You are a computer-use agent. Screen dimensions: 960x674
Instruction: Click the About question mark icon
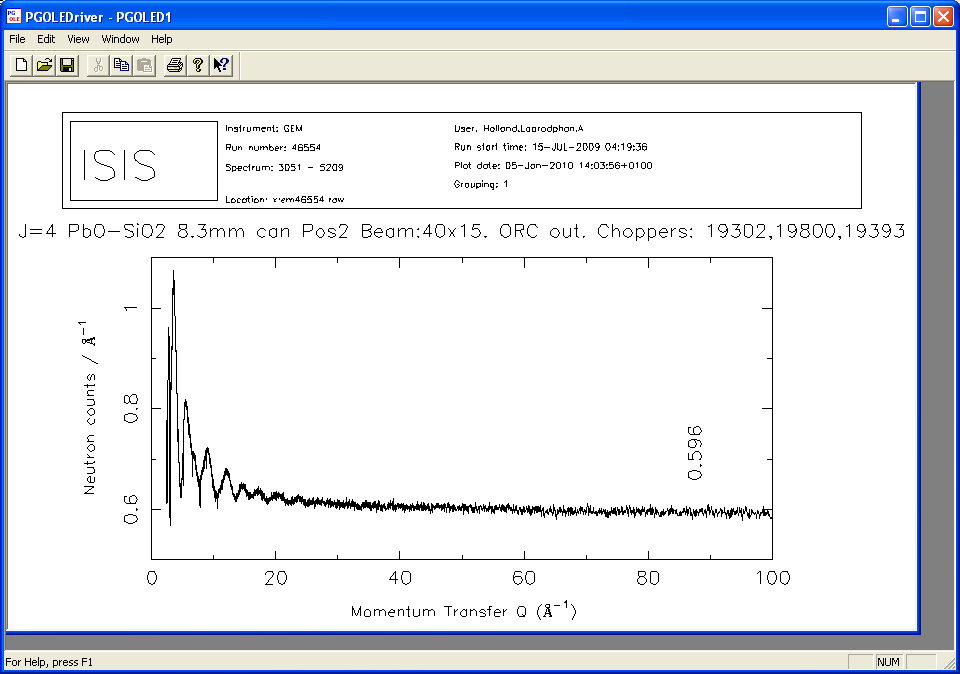pos(198,65)
